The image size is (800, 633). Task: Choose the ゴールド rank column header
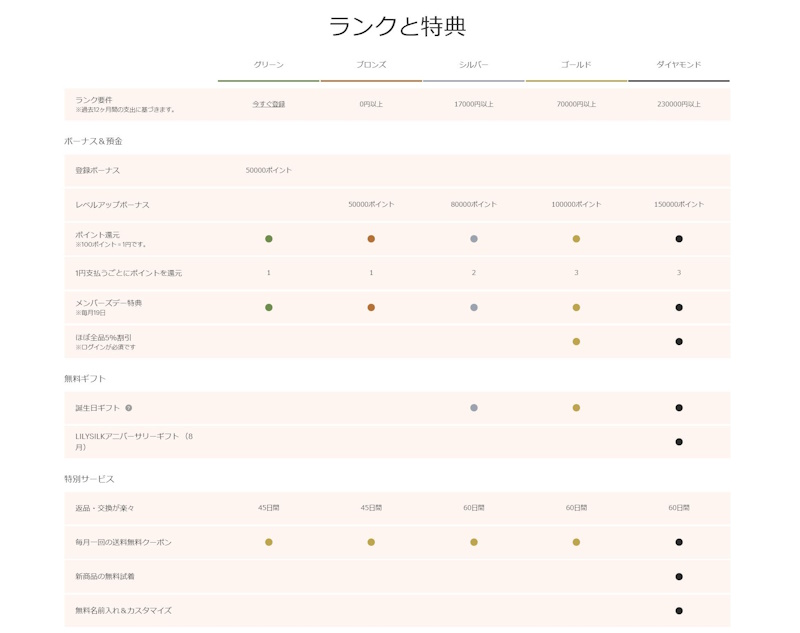click(576, 65)
